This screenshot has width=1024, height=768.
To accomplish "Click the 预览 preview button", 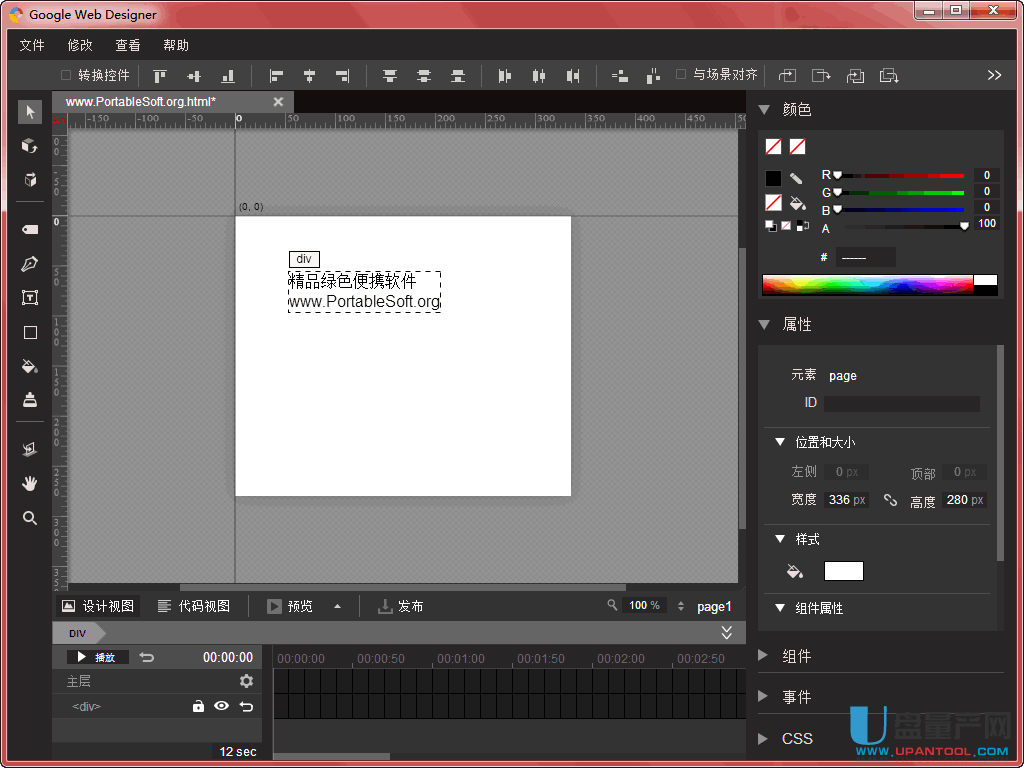I will coord(290,606).
